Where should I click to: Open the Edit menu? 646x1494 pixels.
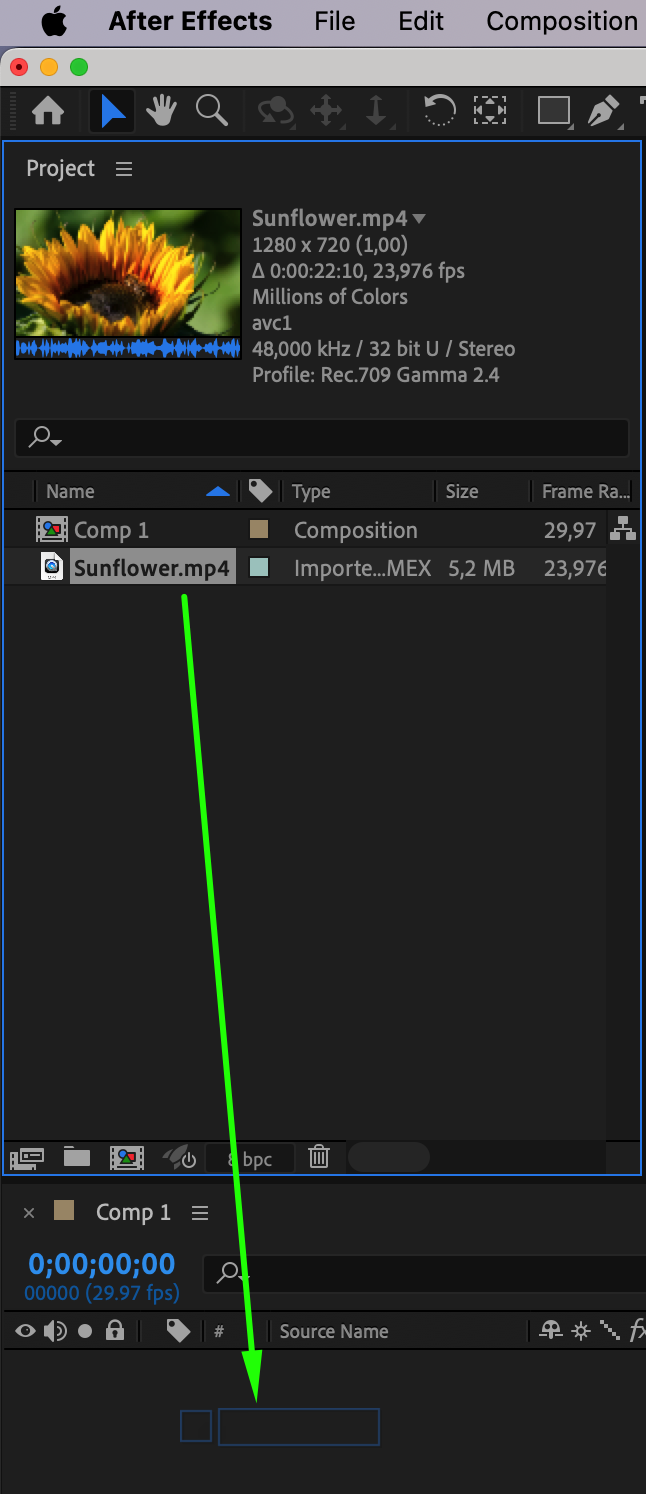pos(421,21)
